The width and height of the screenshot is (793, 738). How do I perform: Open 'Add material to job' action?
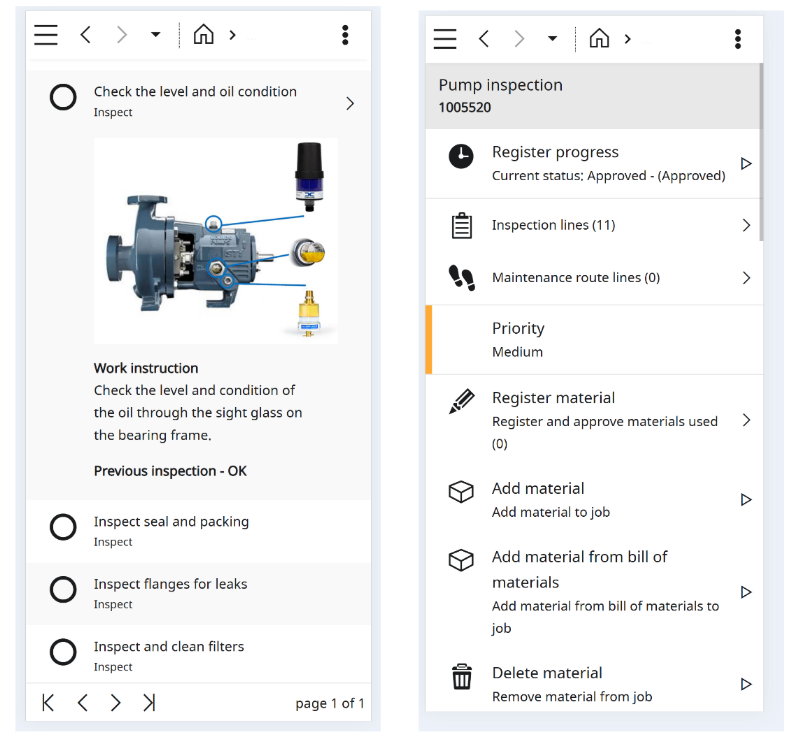(x=592, y=499)
